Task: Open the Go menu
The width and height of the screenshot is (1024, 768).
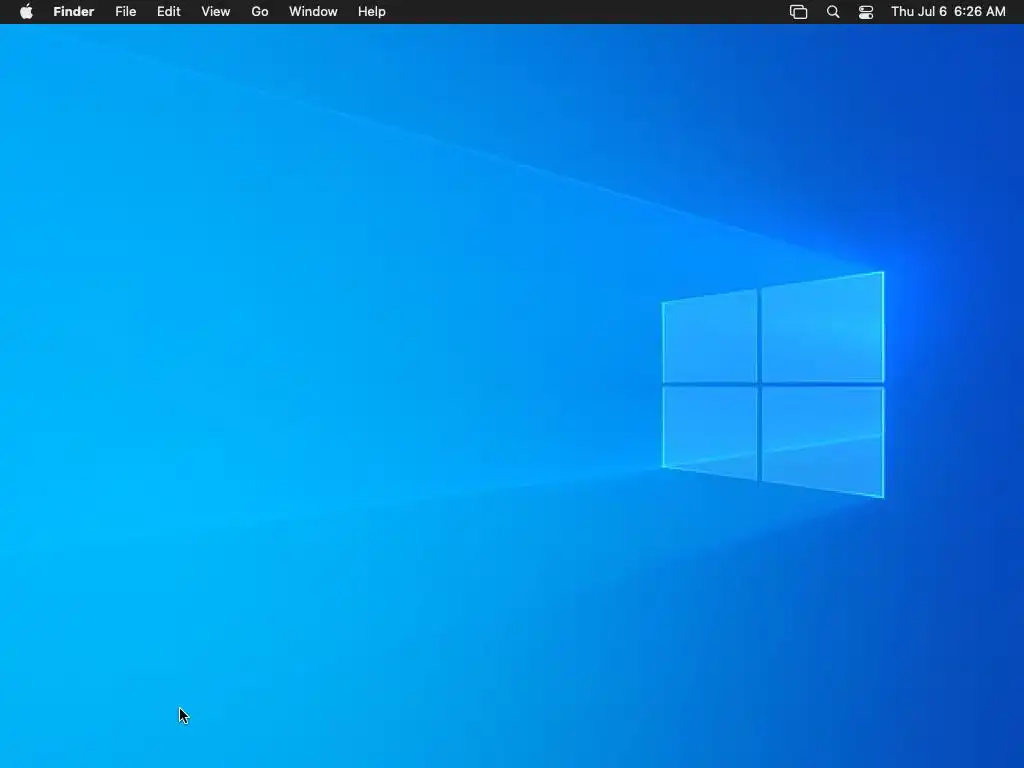Action: 260,12
